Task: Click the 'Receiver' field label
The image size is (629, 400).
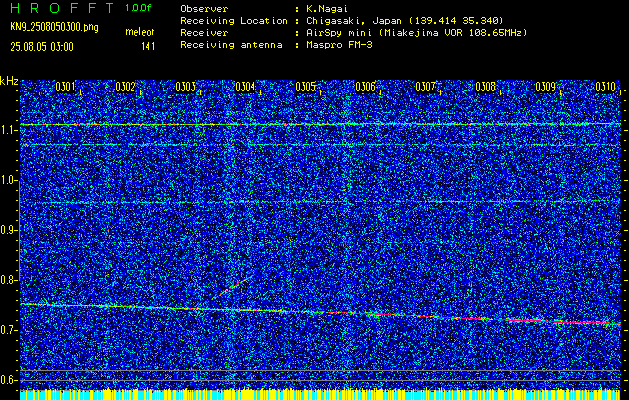Action: pyautogui.click(x=204, y=33)
